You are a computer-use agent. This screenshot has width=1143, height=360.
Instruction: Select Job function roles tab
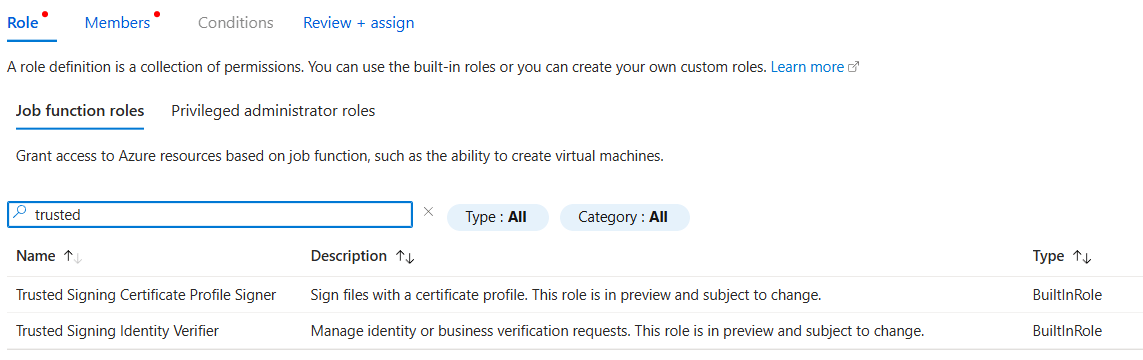coord(79,111)
